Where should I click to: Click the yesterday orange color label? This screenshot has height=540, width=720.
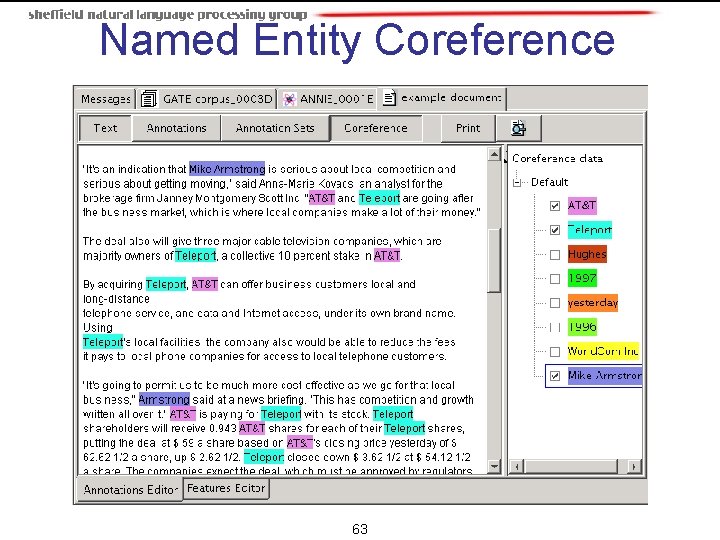(593, 303)
